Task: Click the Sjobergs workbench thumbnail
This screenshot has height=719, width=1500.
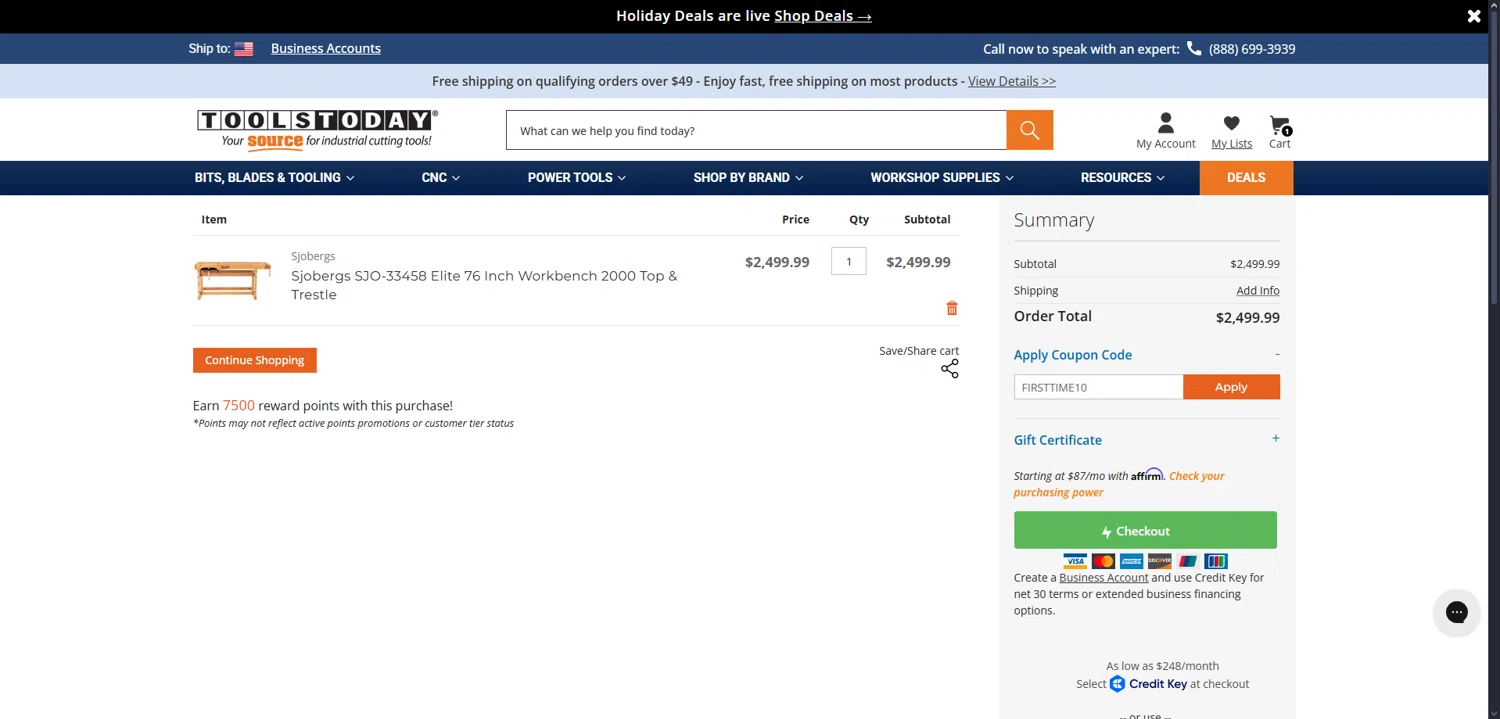Action: [x=233, y=280]
